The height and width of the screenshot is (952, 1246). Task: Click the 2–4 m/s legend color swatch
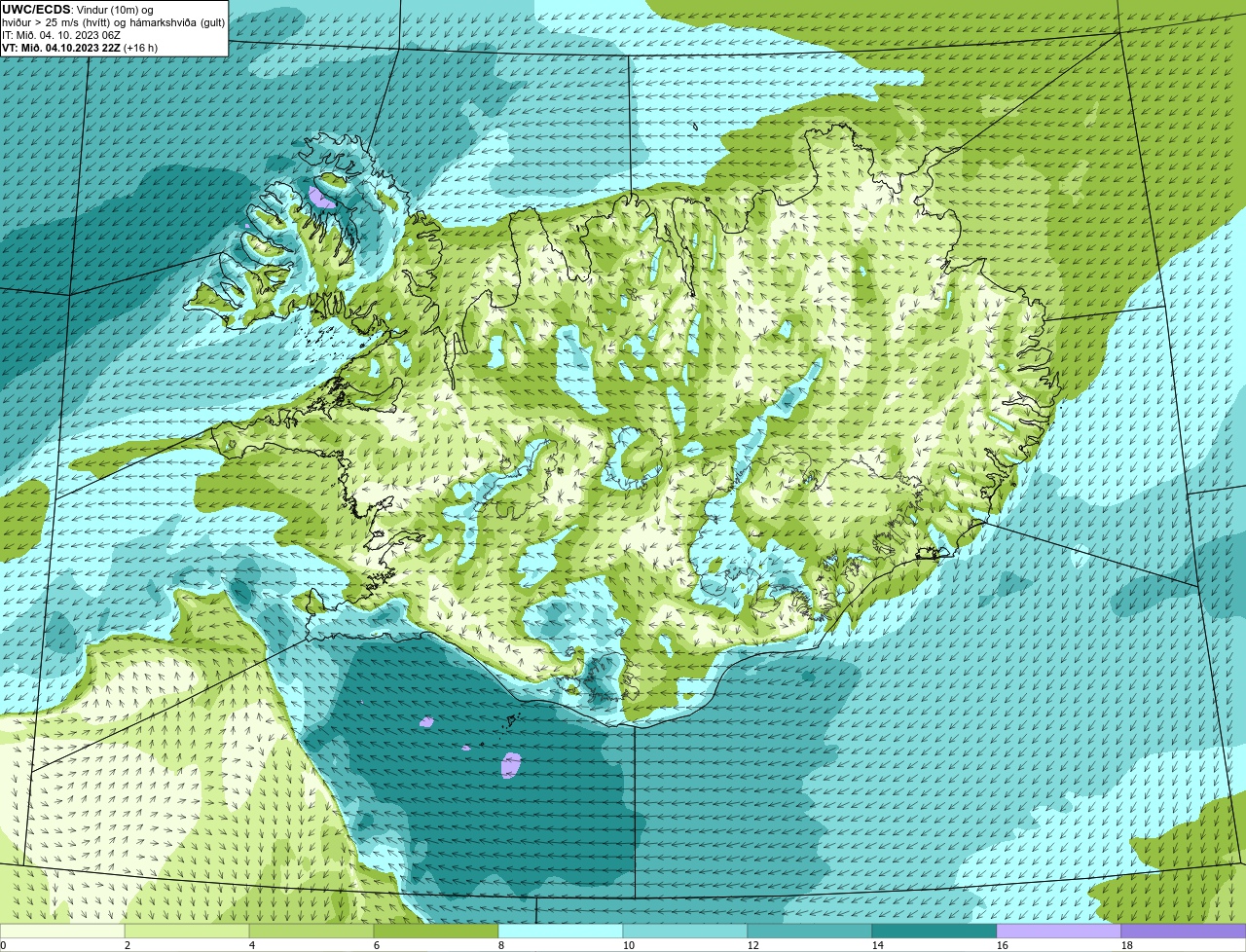pyautogui.click(x=189, y=931)
